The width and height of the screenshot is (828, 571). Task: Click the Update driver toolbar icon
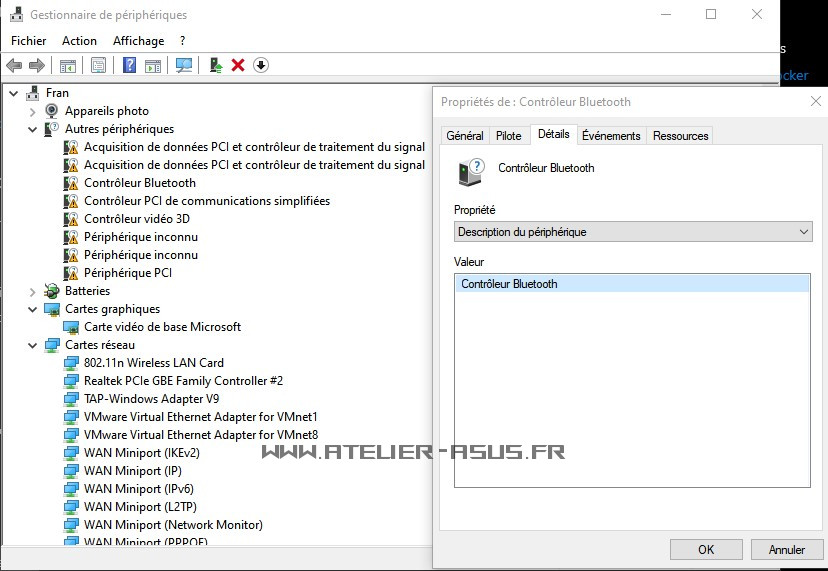[x=215, y=65]
